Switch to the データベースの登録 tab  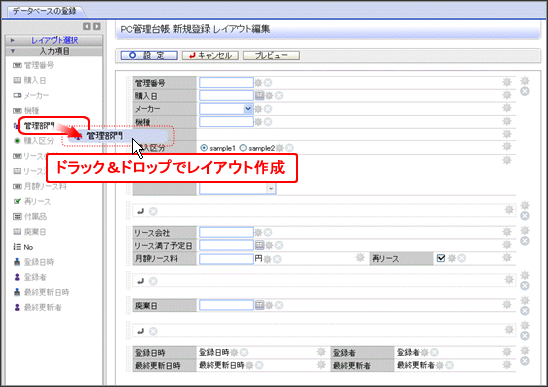pyautogui.click(x=44, y=11)
